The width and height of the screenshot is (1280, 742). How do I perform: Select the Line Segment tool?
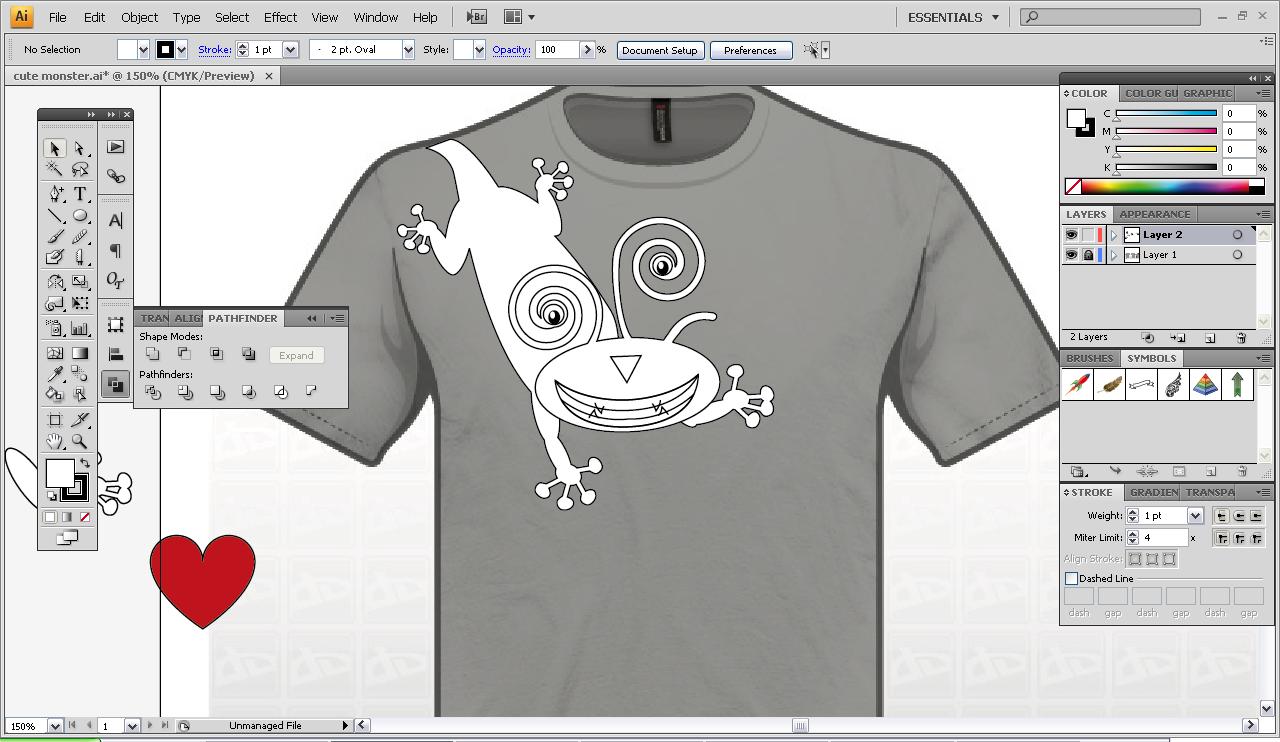pyautogui.click(x=55, y=216)
